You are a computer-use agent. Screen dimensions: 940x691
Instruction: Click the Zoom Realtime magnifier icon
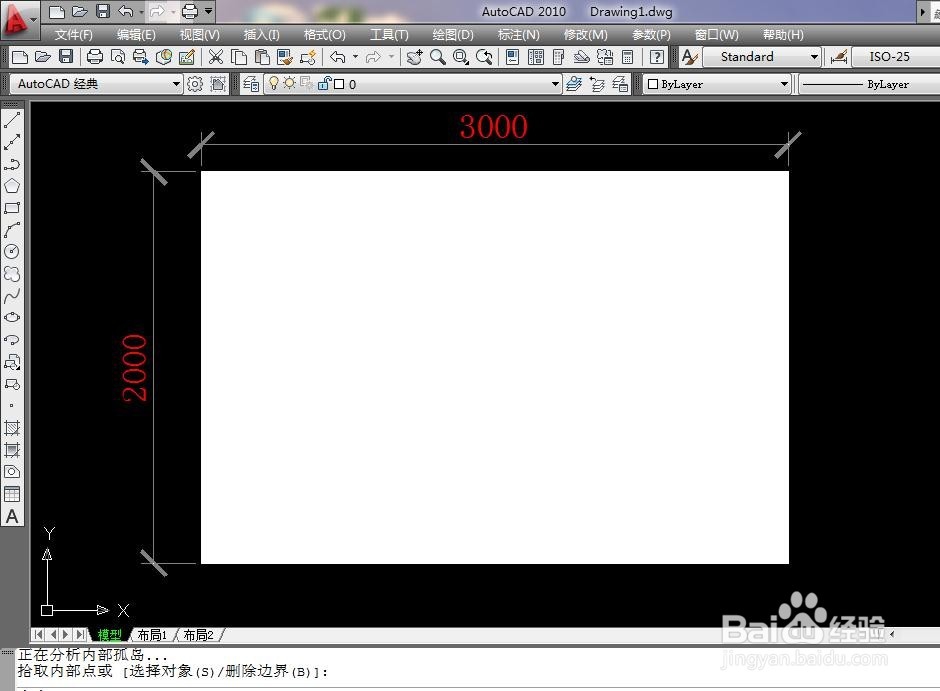coord(438,57)
